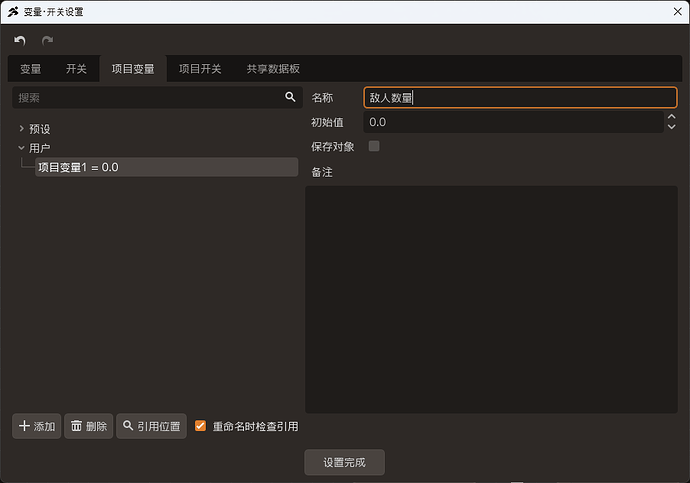Screen dimensions: 690x483
Task: Click the 删除 button
Action: click(88, 426)
